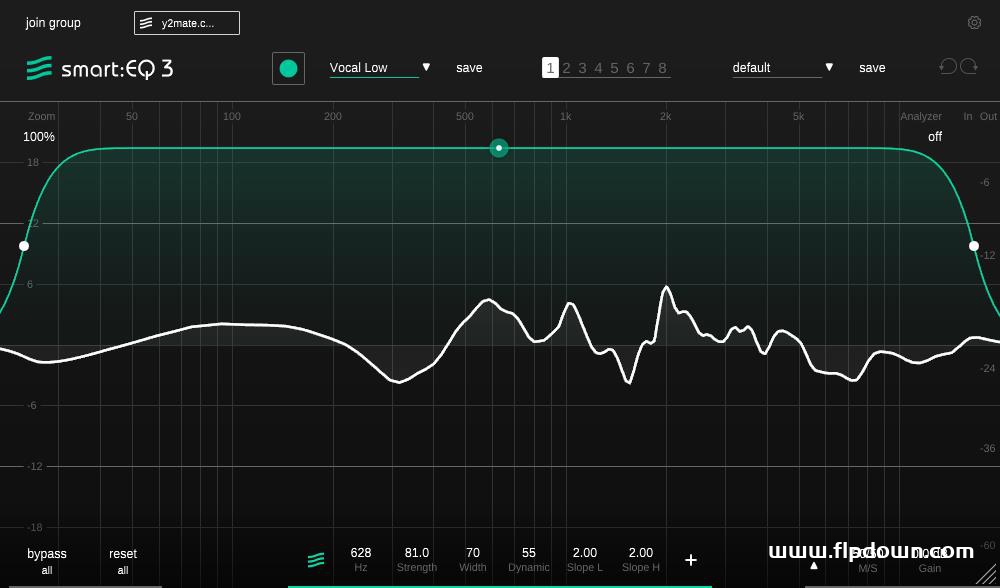The image size is (1000, 588).
Task: Save the Vocal Low profile
Action: tap(469, 68)
